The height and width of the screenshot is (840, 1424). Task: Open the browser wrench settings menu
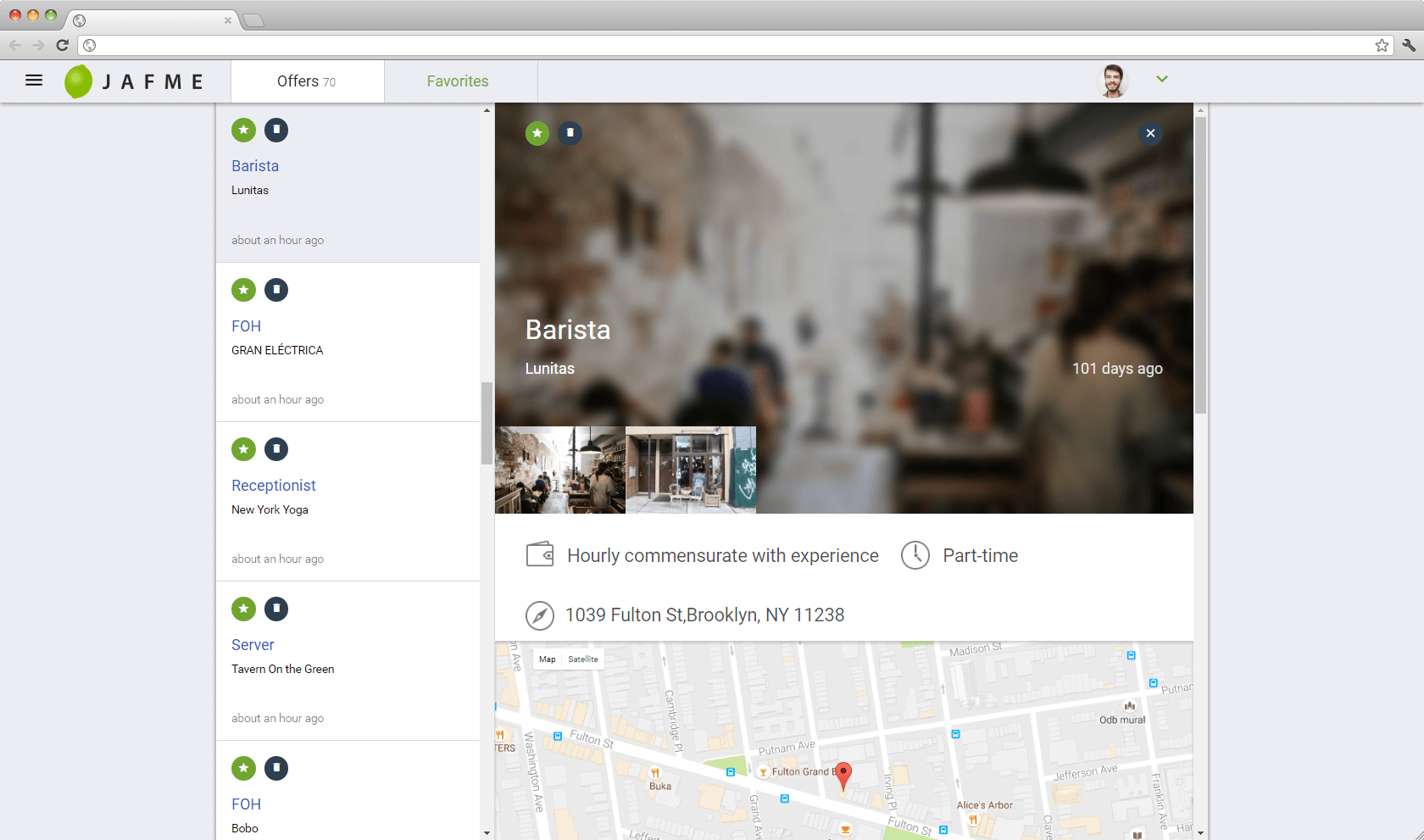tap(1408, 45)
